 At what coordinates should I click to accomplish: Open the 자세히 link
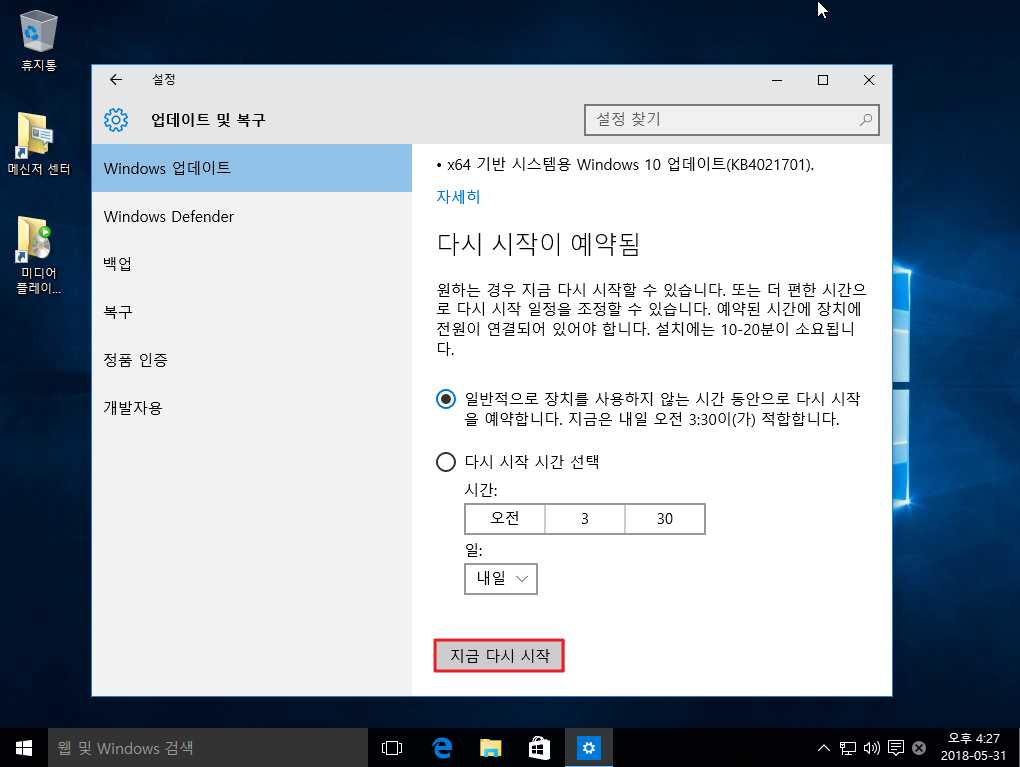[458, 196]
